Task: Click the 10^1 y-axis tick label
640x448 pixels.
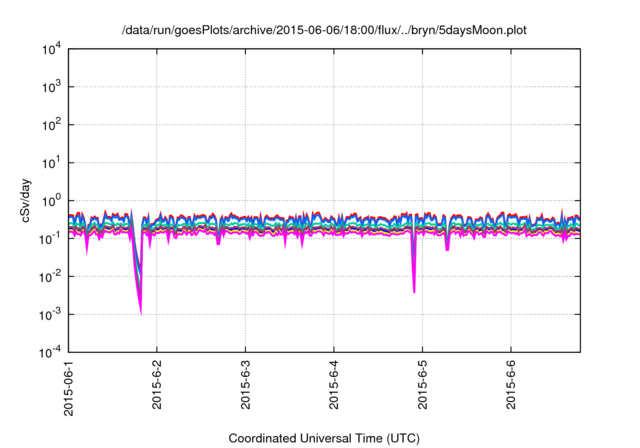Action: click(x=51, y=163)
